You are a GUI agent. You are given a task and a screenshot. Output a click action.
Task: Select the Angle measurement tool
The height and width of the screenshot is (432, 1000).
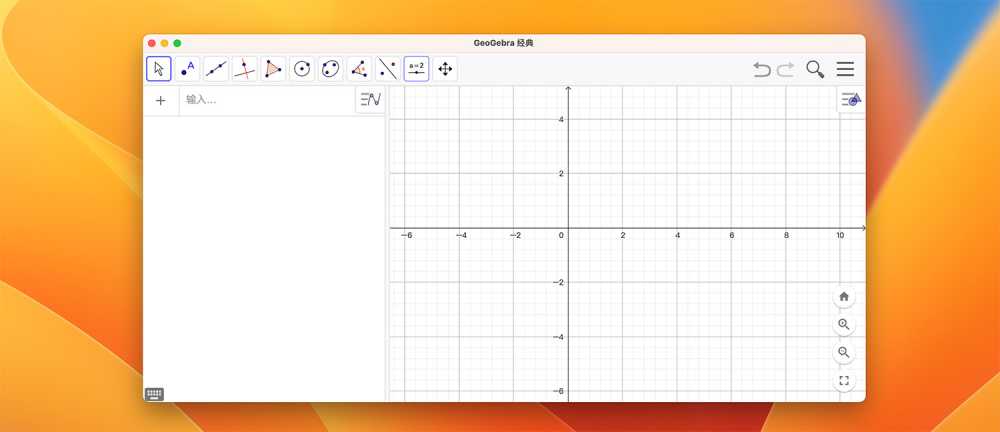tap(359, 69)
